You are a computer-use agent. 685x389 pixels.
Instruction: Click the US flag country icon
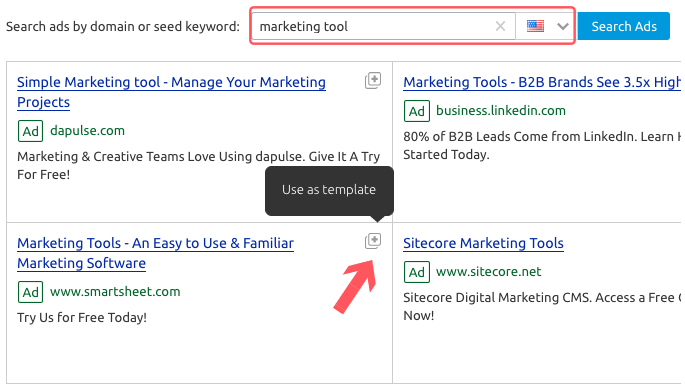tap(535, 26)
